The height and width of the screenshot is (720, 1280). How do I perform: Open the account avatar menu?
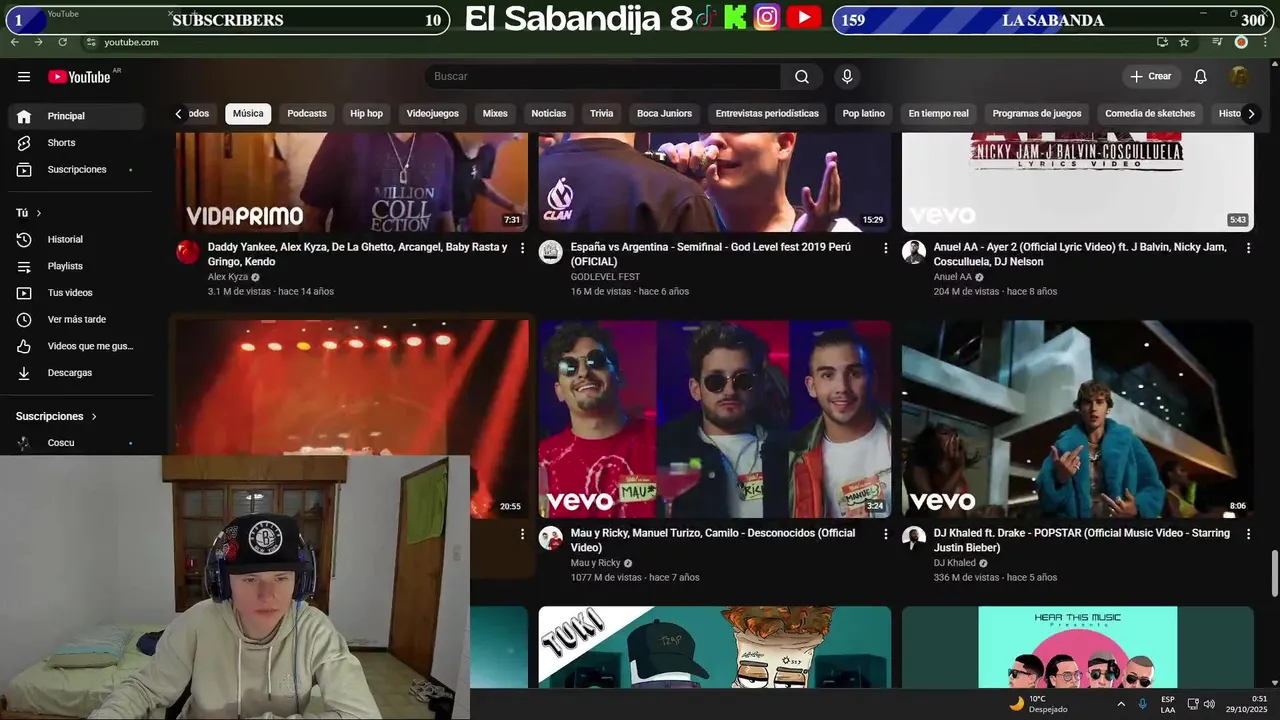(1239, 77)
